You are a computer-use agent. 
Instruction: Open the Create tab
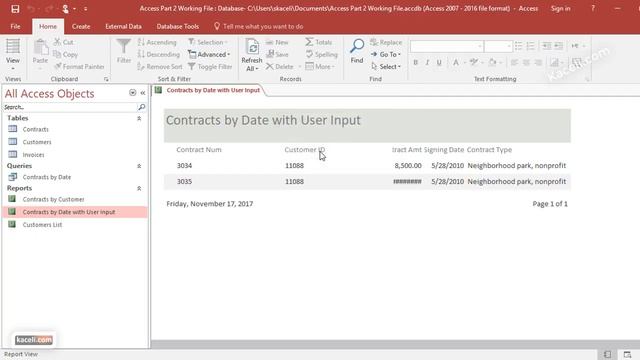[81, 27]
